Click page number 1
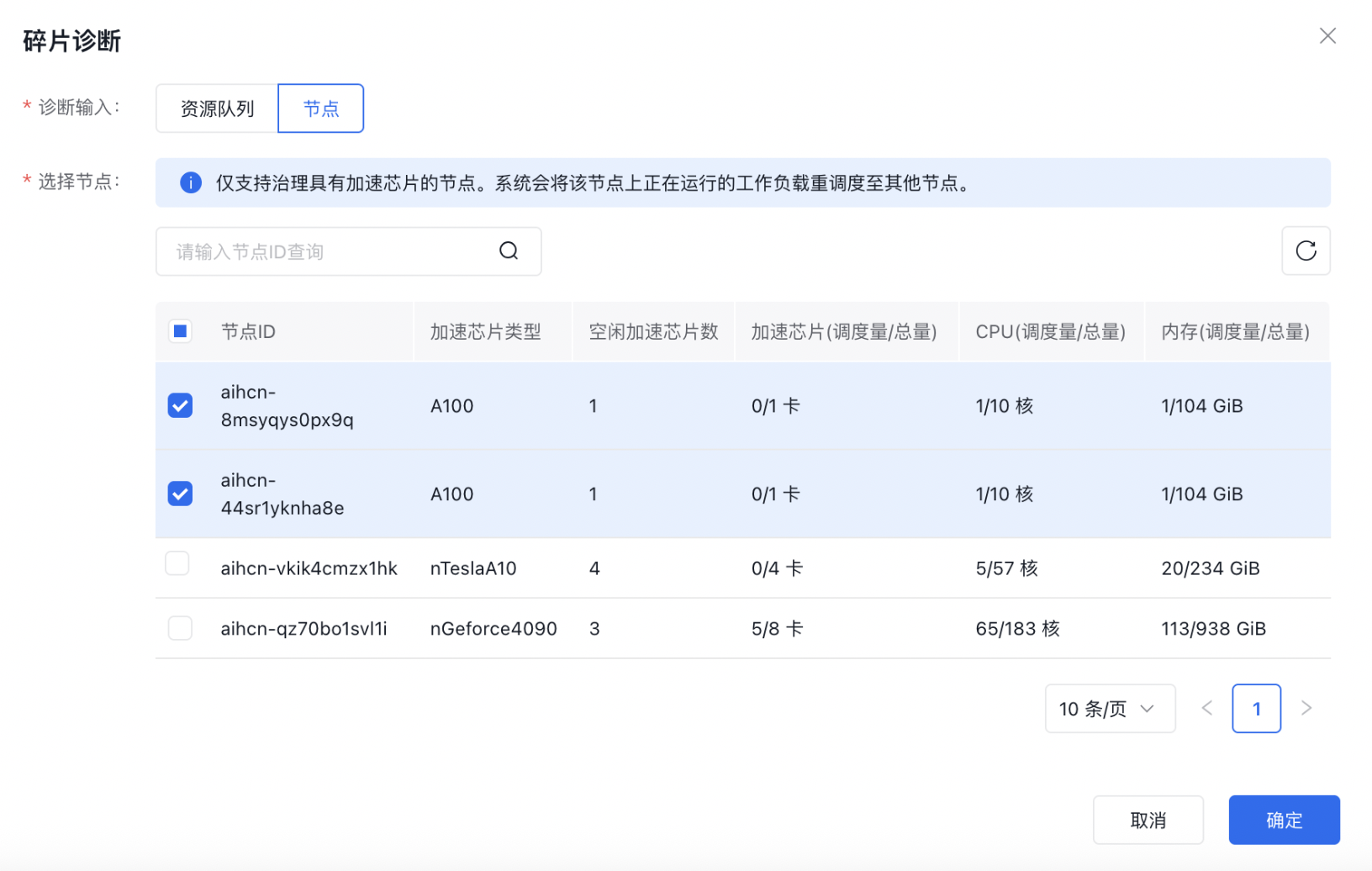Viewport: 1372px width, 871px height. click(1256, 709)
